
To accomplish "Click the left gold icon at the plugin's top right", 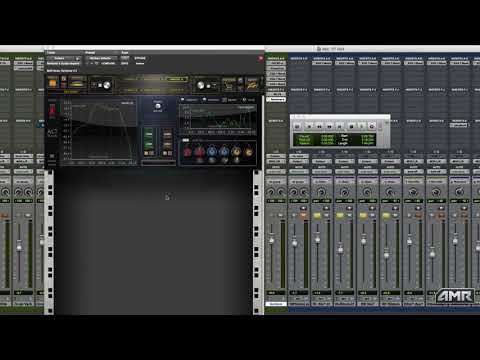I will click(x=229, y=84).
